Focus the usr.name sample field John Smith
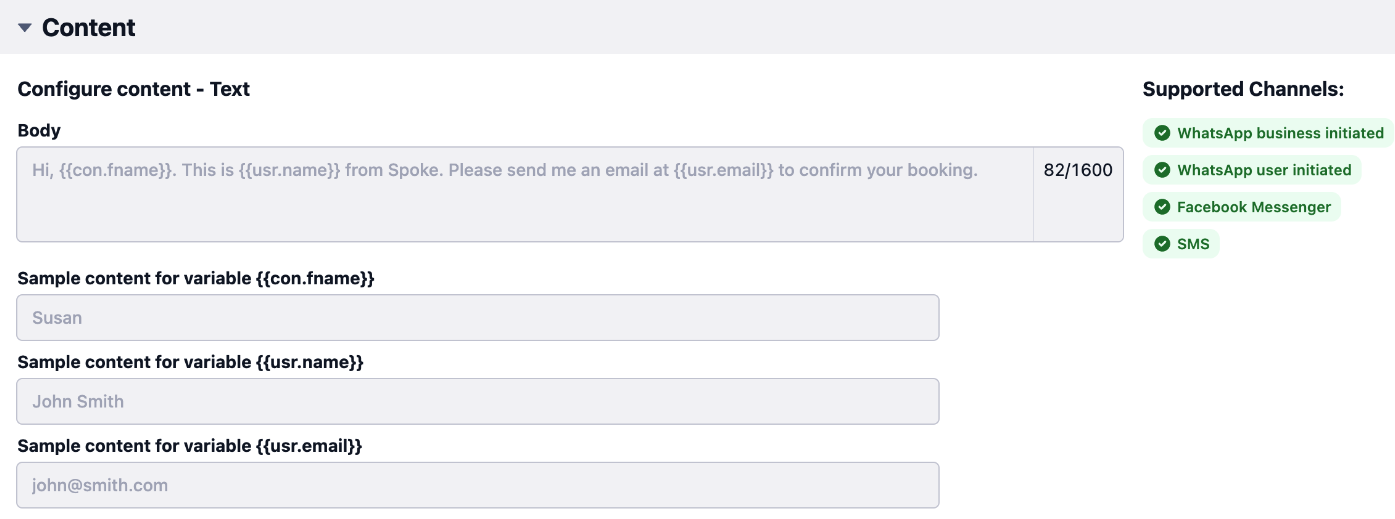Image resolution: width=1395 pixels, height=519 pixels. (478, 402)
